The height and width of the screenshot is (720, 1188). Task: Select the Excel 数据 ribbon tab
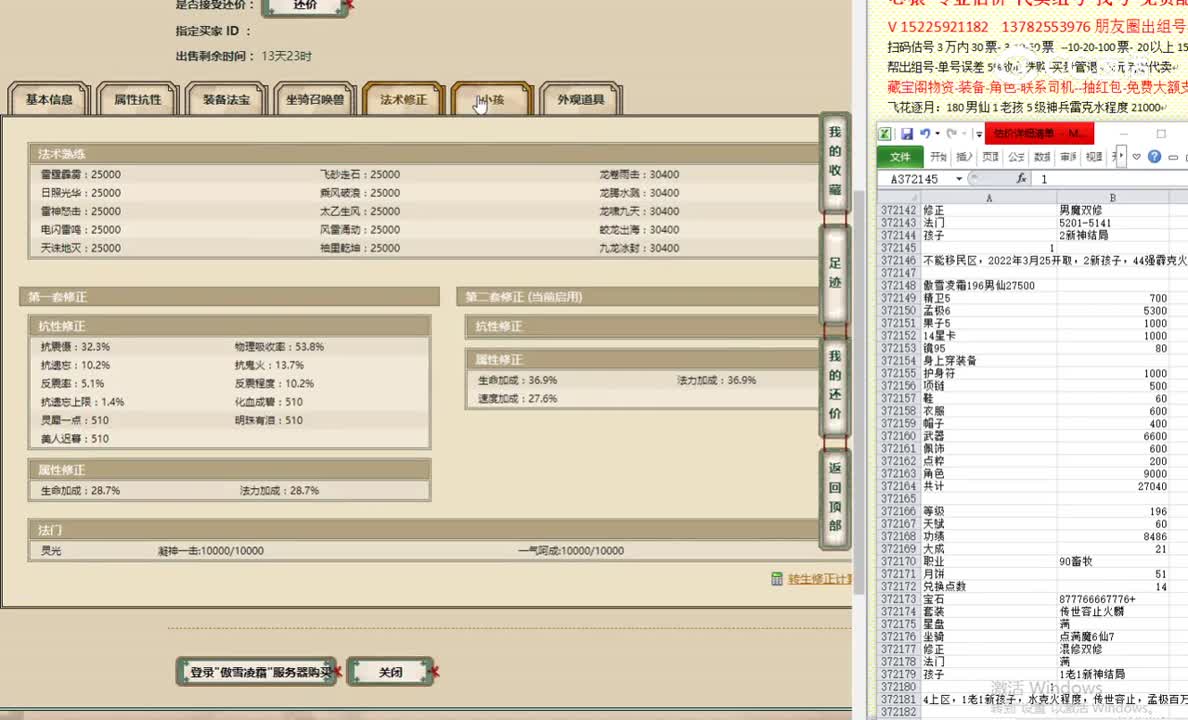pyautogui.click(x=1041, y=156)
